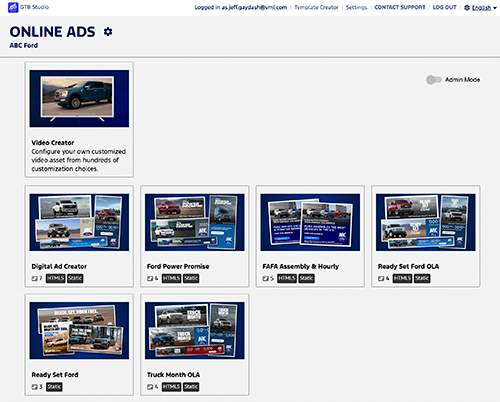Viewport: 500px width, 402px height.
Task: Click HTML5 tag on Ford Power Promise
Action: pyautogui.click(x=171, y=278)
